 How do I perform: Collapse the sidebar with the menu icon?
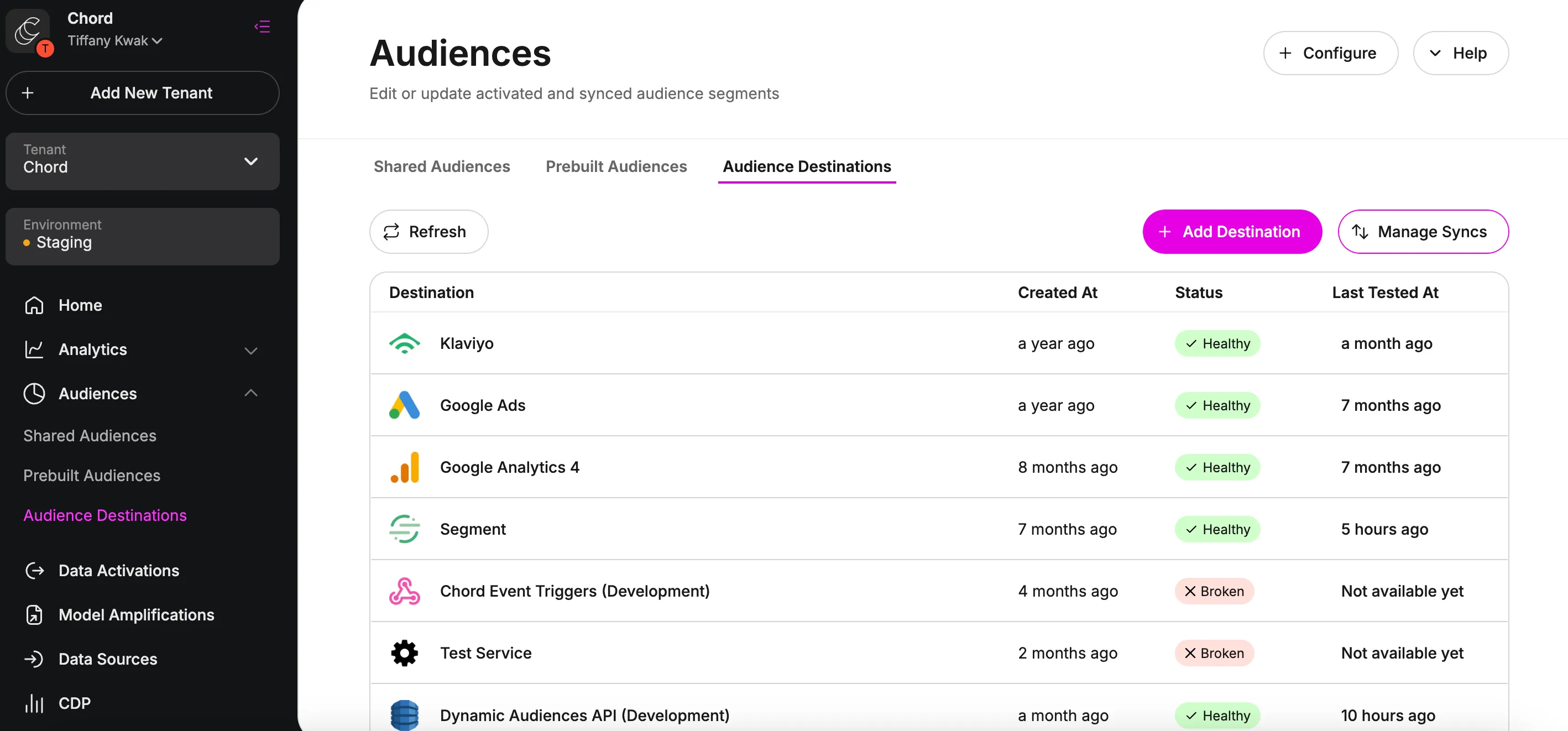[x=263, y=27]
